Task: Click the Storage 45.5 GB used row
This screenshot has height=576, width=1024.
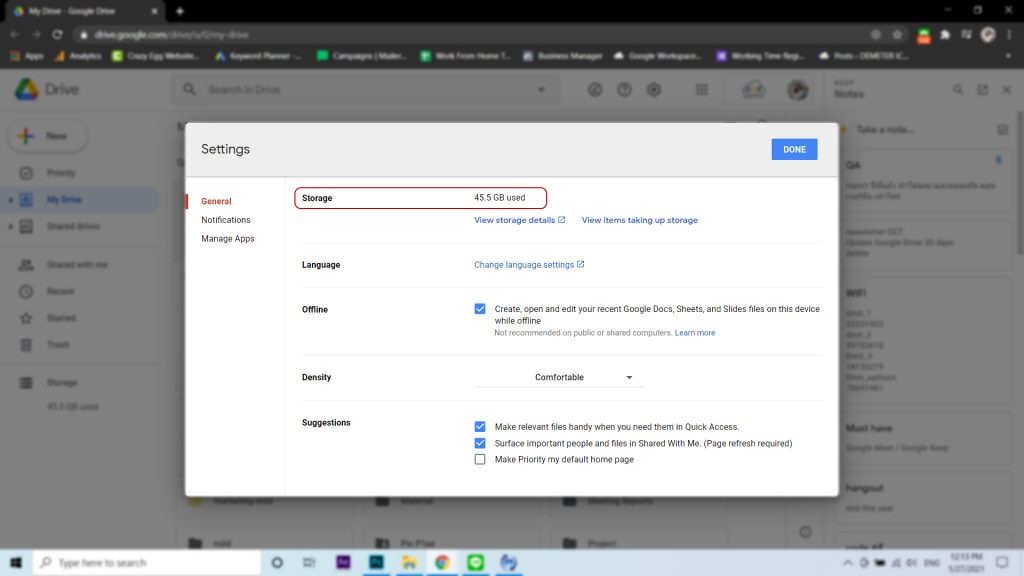Action: click(420, 198)
